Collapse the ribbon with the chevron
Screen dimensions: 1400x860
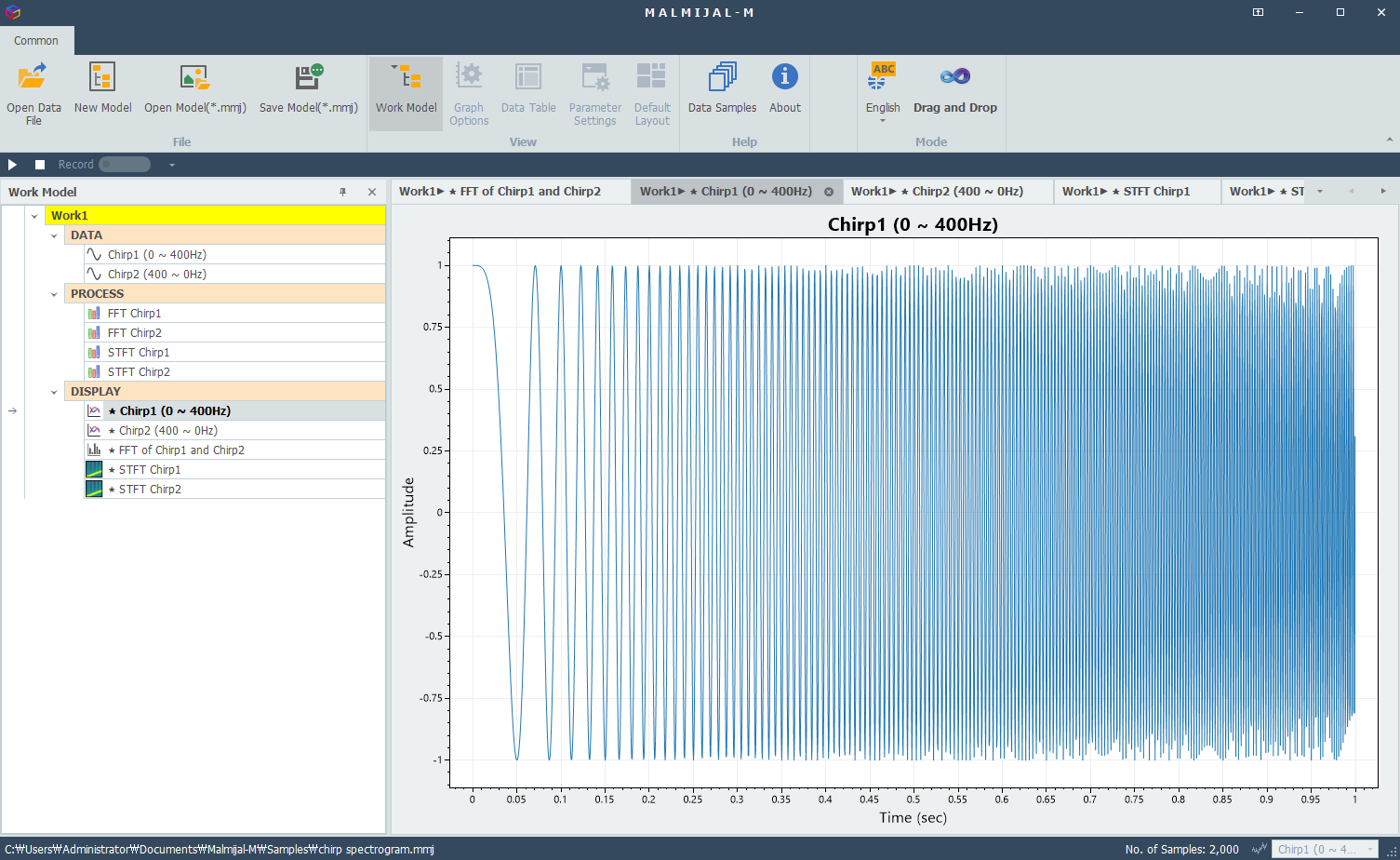pos(1390,140)
